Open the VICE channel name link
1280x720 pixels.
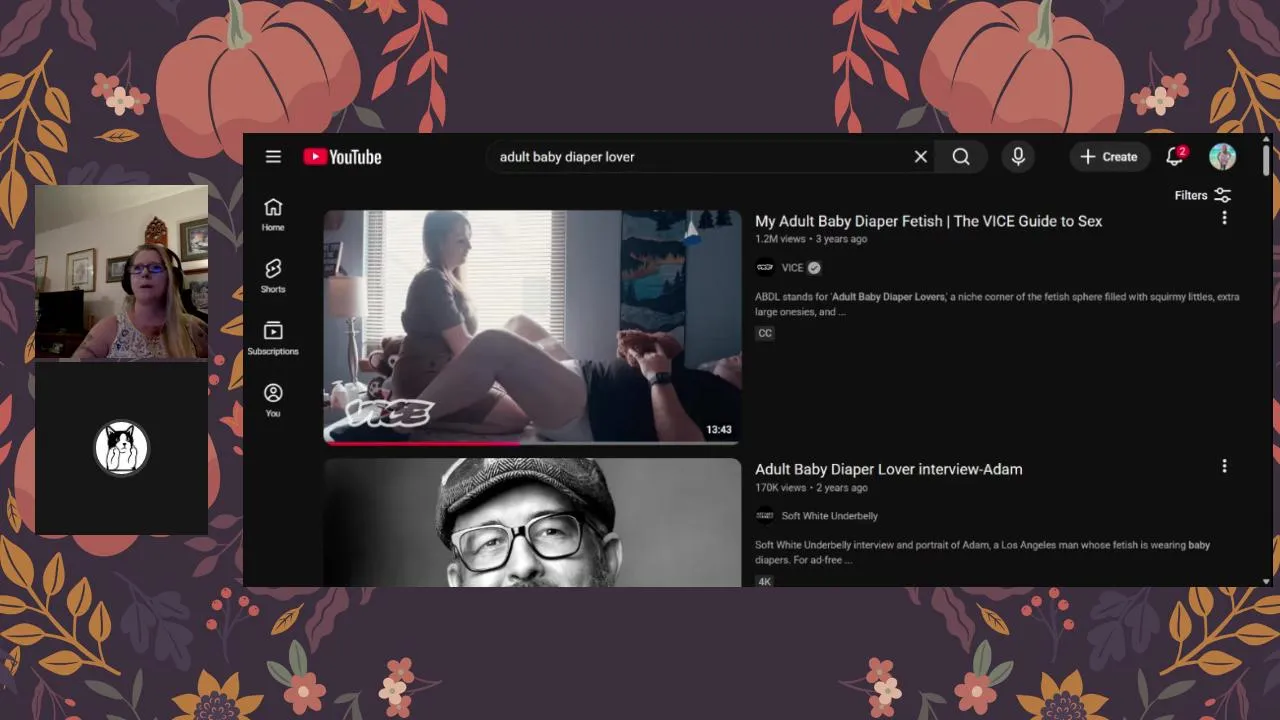[792, 268]
